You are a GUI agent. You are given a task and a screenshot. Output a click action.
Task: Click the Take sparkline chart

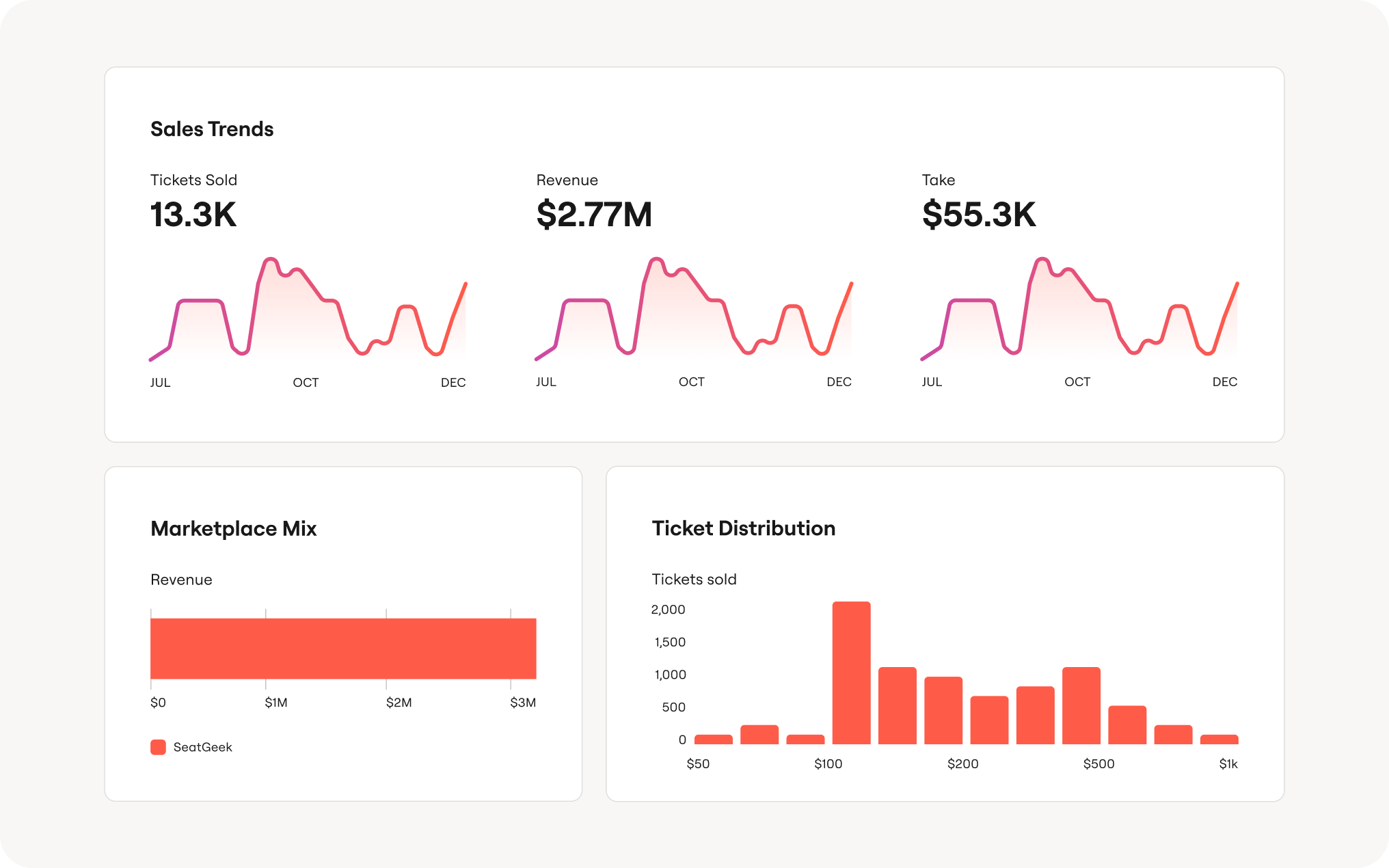(x=1080, y=308)
